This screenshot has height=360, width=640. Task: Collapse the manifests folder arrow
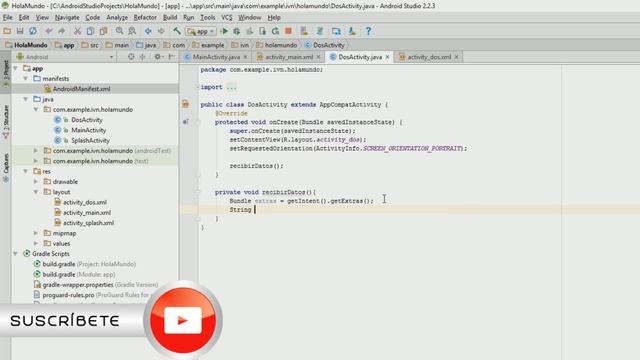click(26, 78)
